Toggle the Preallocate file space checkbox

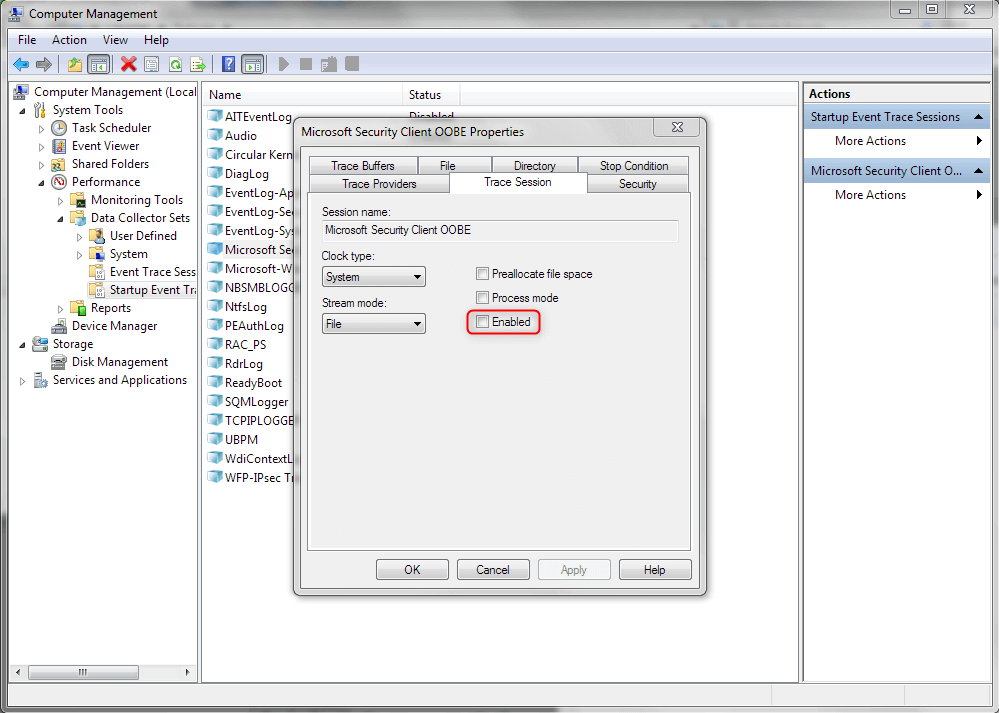[483, 274]
